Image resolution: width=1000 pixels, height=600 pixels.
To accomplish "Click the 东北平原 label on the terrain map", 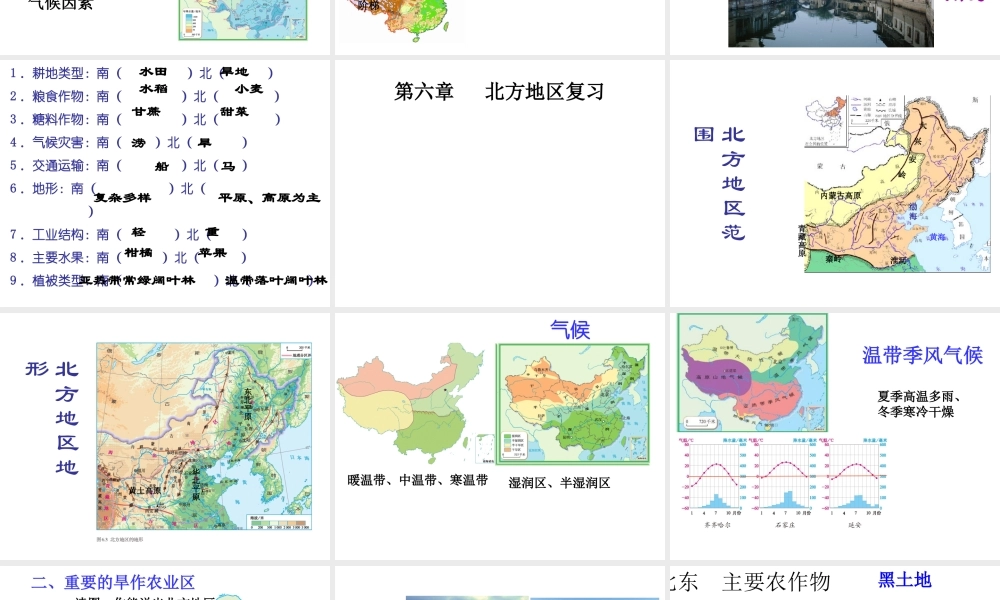I will [x=248, y=404].
